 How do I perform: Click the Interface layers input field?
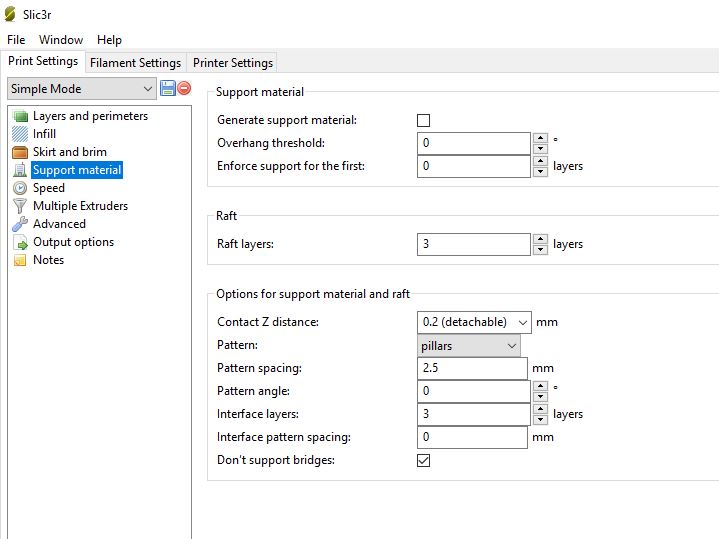[x=474, y=414]
